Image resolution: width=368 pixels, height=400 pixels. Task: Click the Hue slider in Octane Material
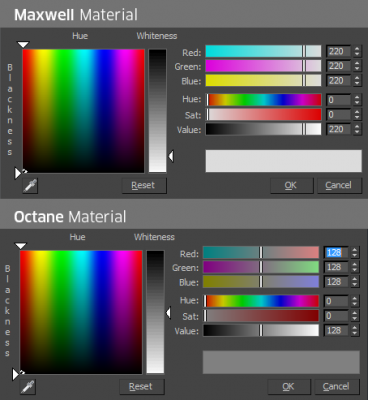(261, 301)
